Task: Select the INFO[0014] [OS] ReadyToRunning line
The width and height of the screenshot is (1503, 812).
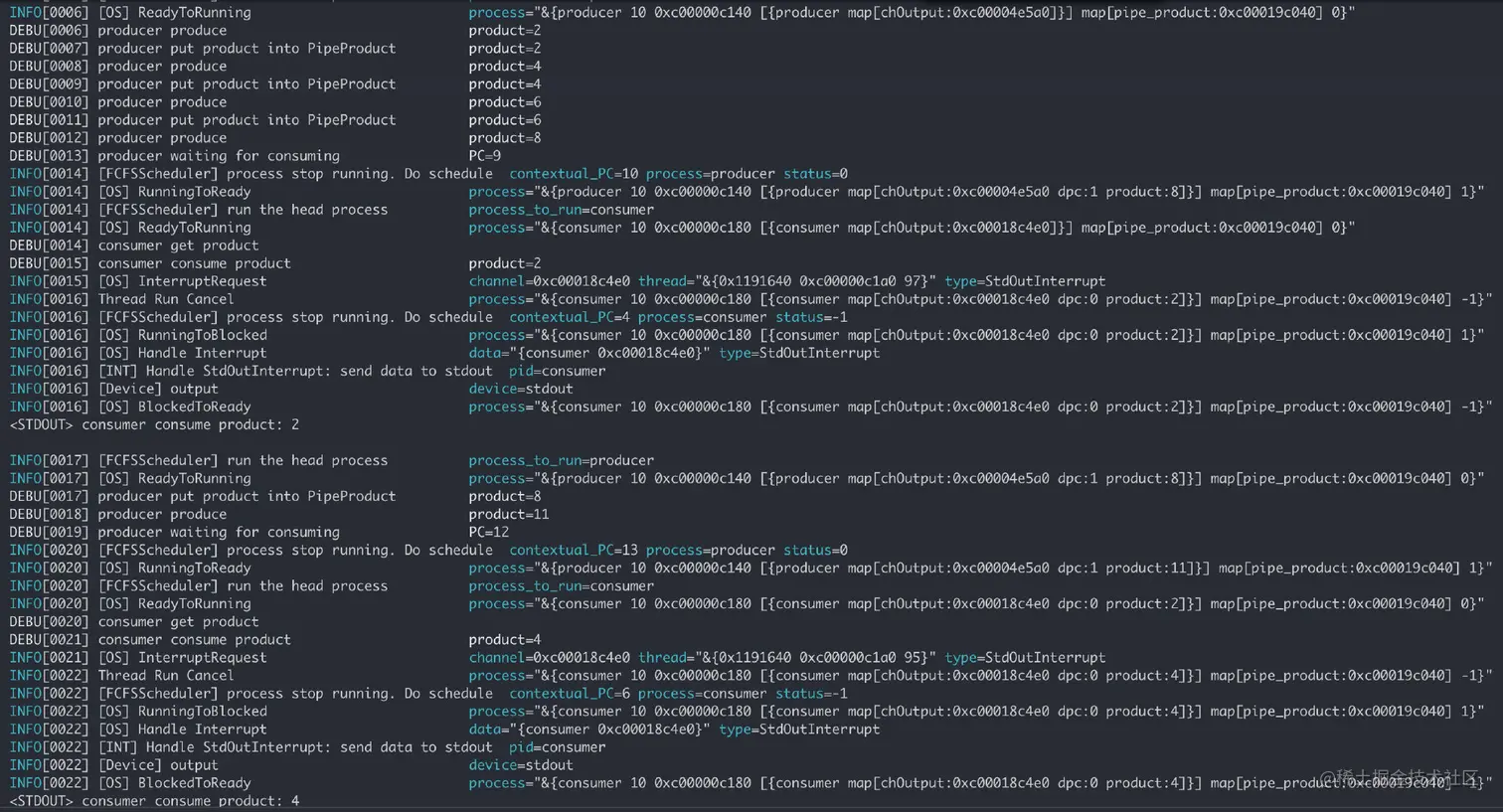Action: tap(682, 227)
